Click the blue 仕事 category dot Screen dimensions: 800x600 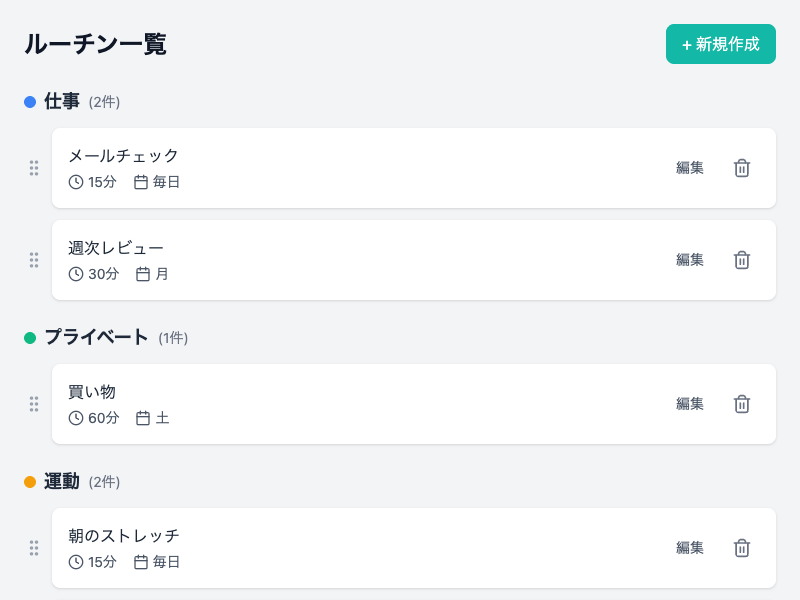point(30,102)
